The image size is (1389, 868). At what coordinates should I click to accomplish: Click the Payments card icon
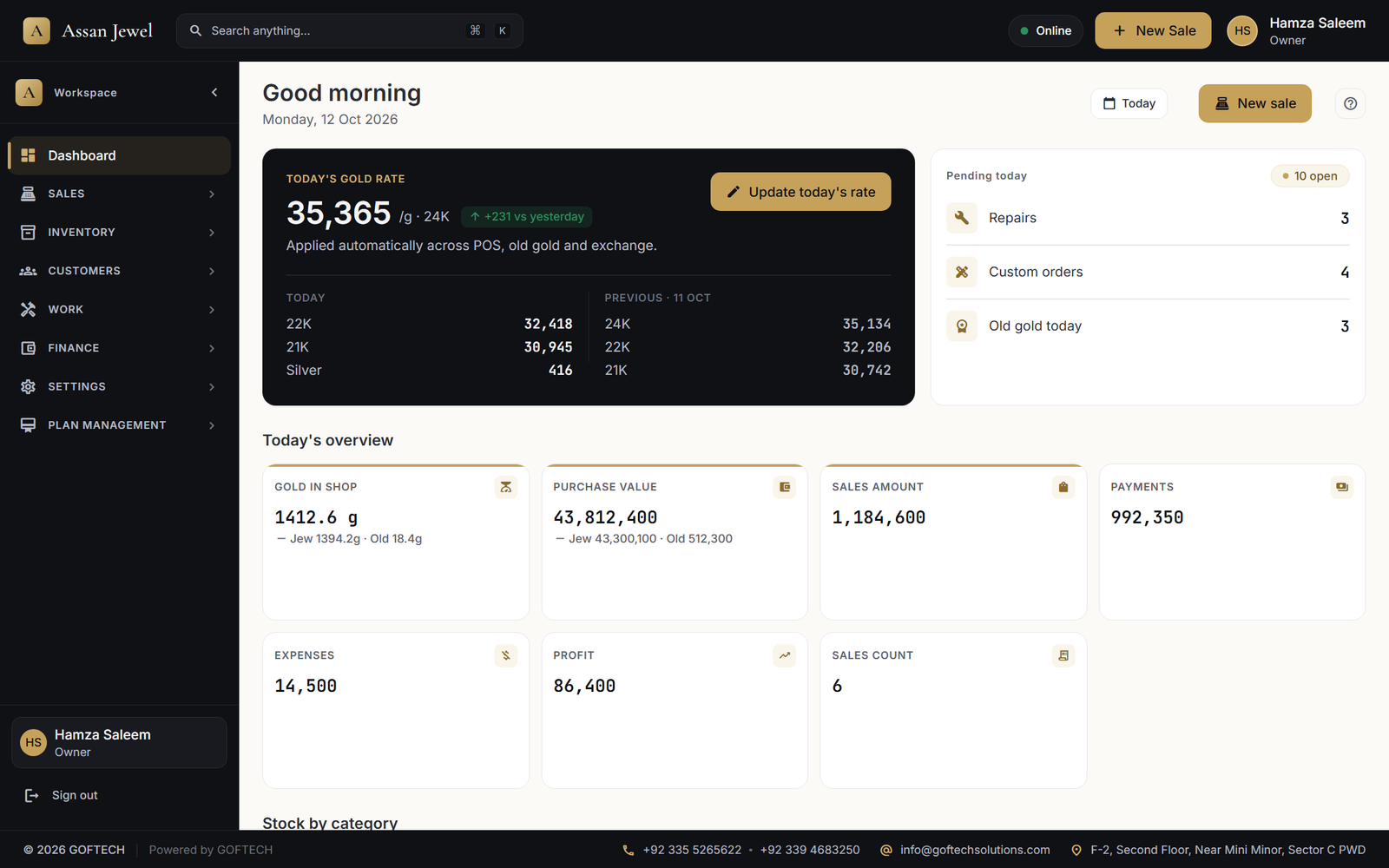pos(1342,487)
